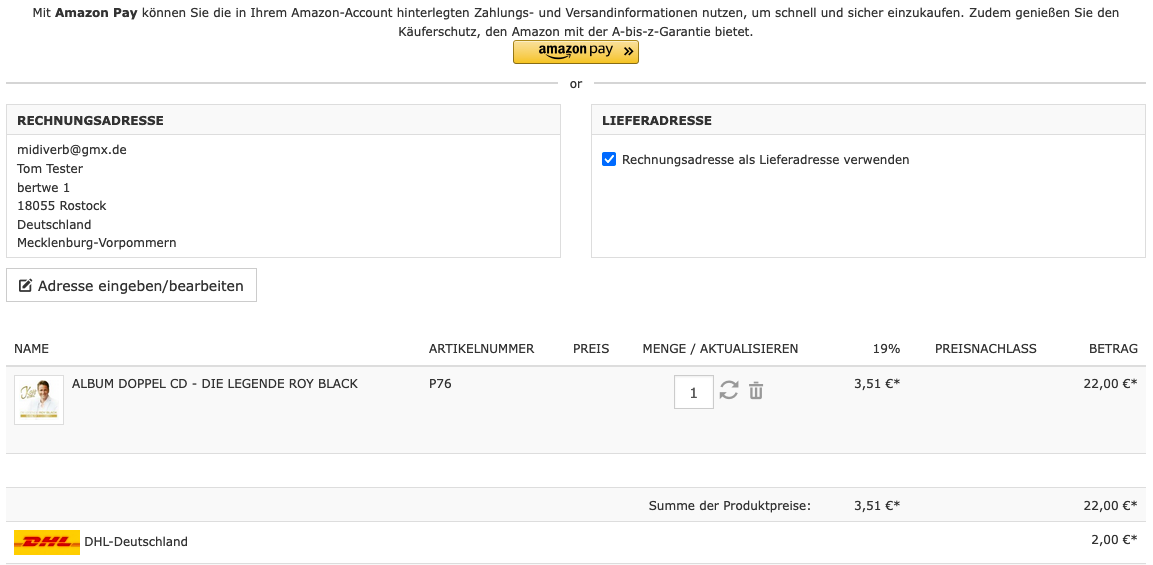This screenshot has width=1153, height=565.
Task: Click the Amazon Pay button
Action: click(575, 51)
